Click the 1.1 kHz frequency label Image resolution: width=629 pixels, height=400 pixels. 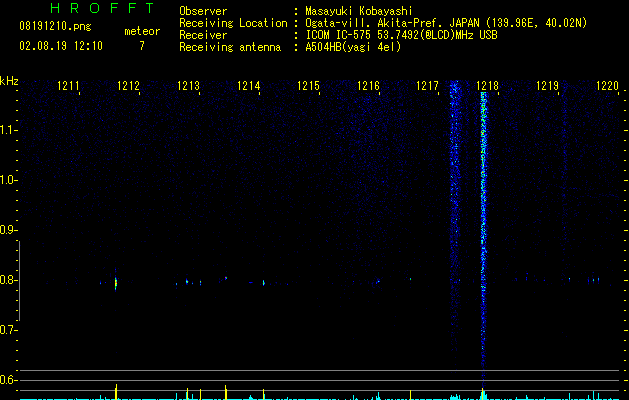tap(7, 130)
